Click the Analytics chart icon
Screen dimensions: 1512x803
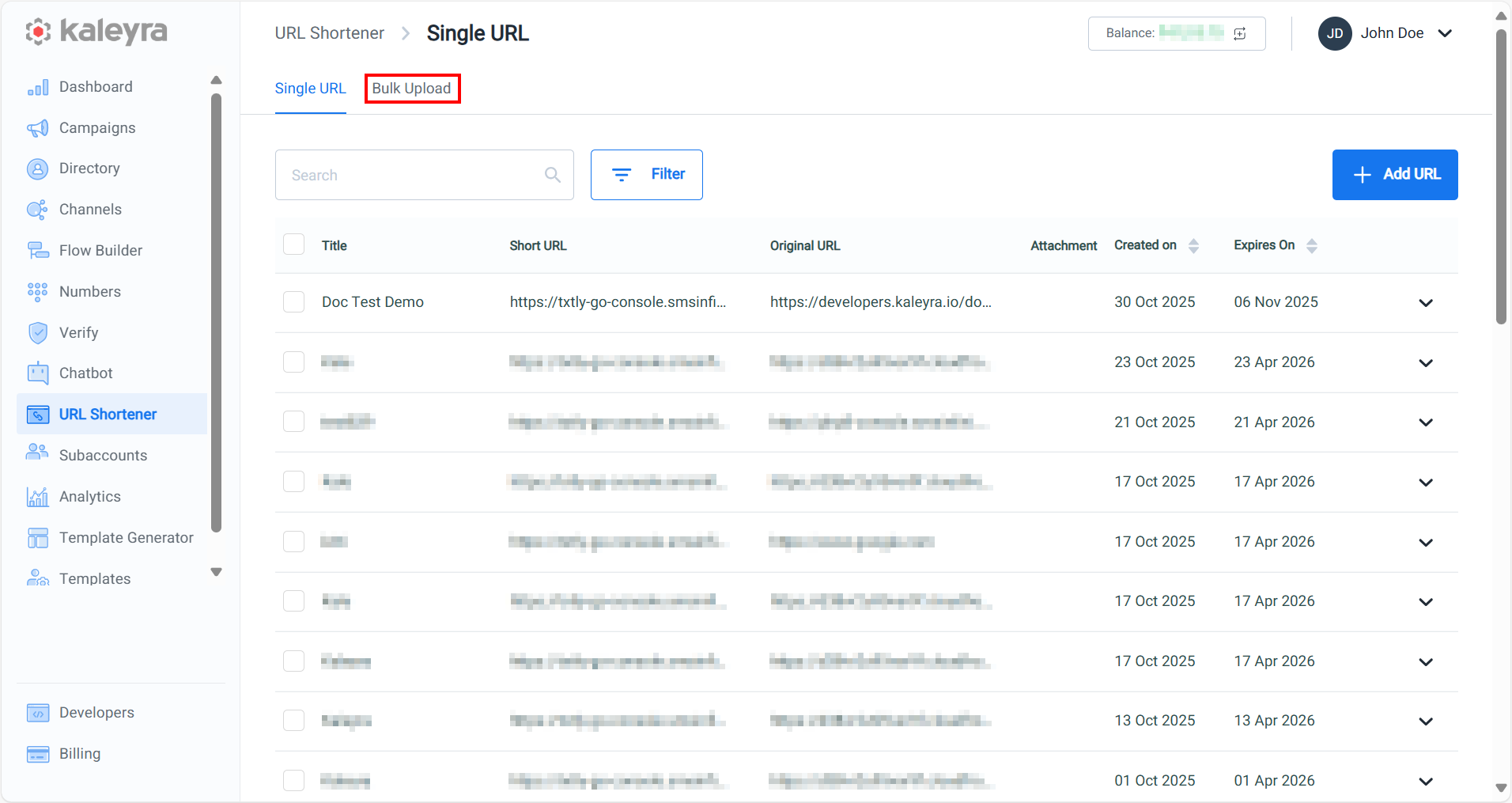click(x=38, y=497)
